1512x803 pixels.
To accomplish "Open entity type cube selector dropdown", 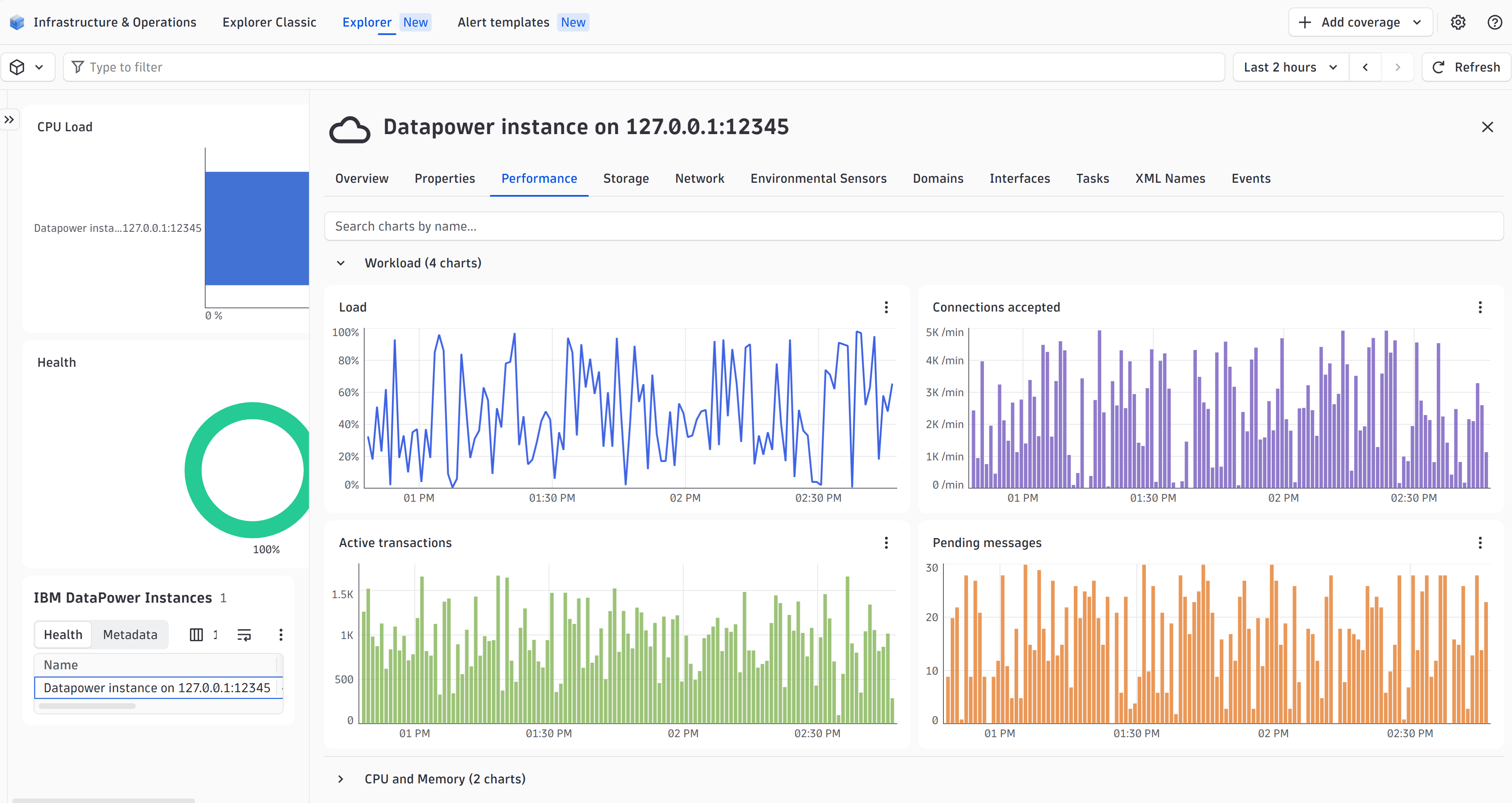I will (x=27, y=67).
